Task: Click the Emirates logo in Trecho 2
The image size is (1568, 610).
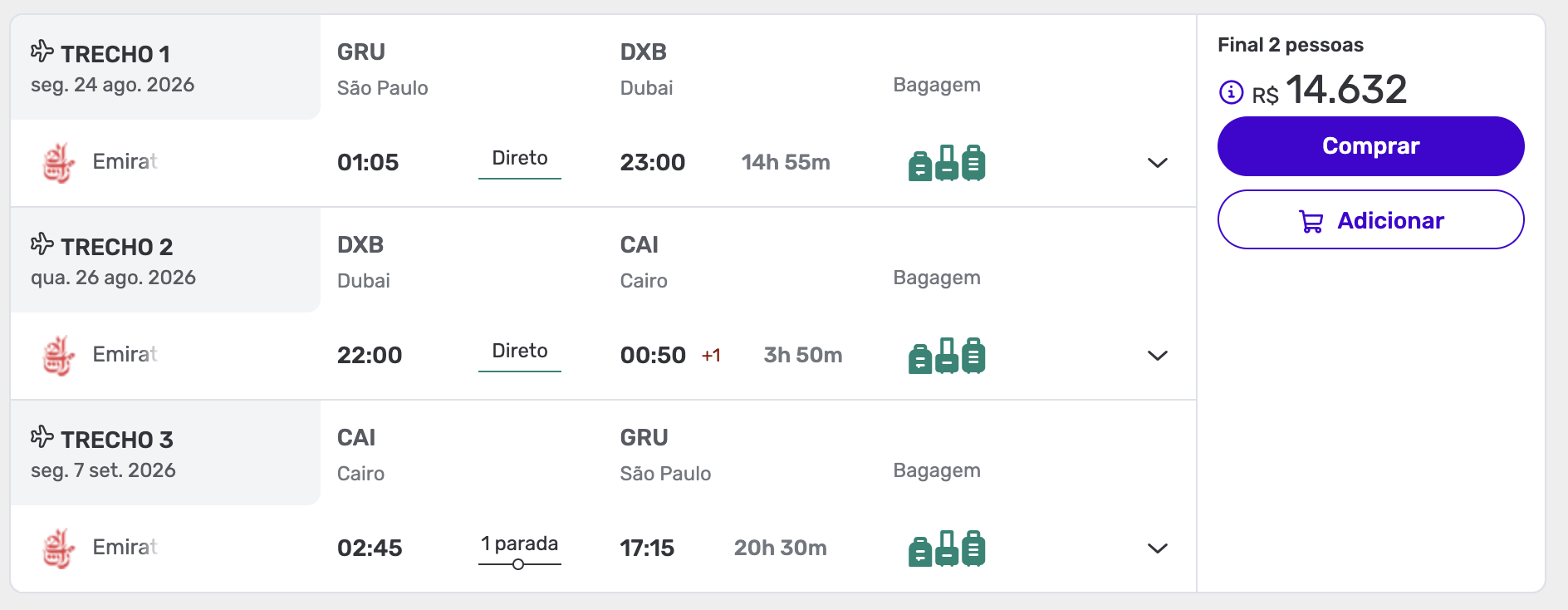Action: 59,355
